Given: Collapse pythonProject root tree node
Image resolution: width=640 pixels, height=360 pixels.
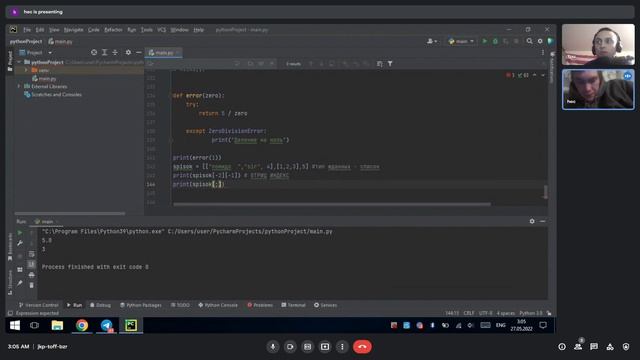Looking at the screenshot, I should coord(19,62).
